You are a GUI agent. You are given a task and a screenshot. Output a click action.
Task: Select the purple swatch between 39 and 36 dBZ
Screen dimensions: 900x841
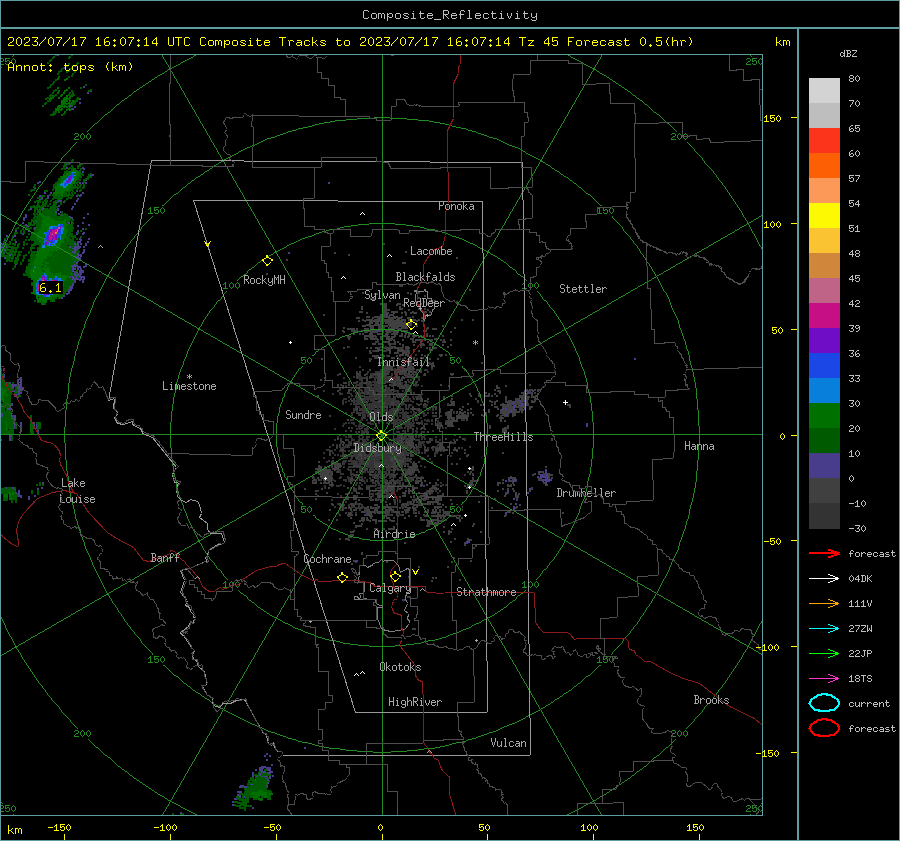click(824, 341)
